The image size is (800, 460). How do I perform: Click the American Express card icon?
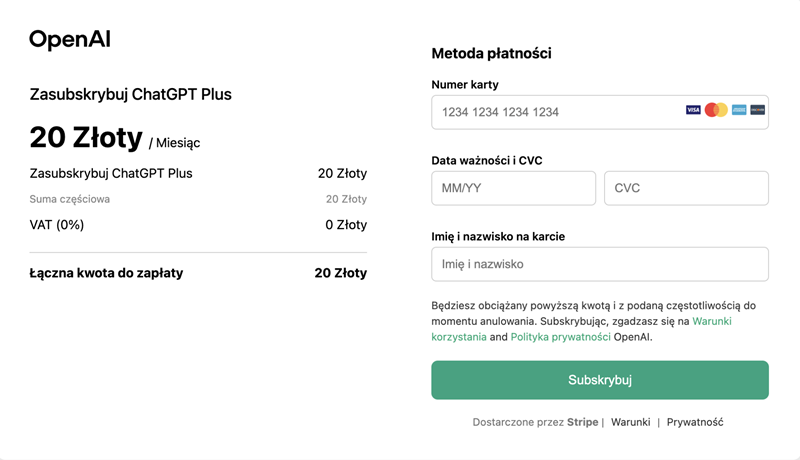click(739, 110)
